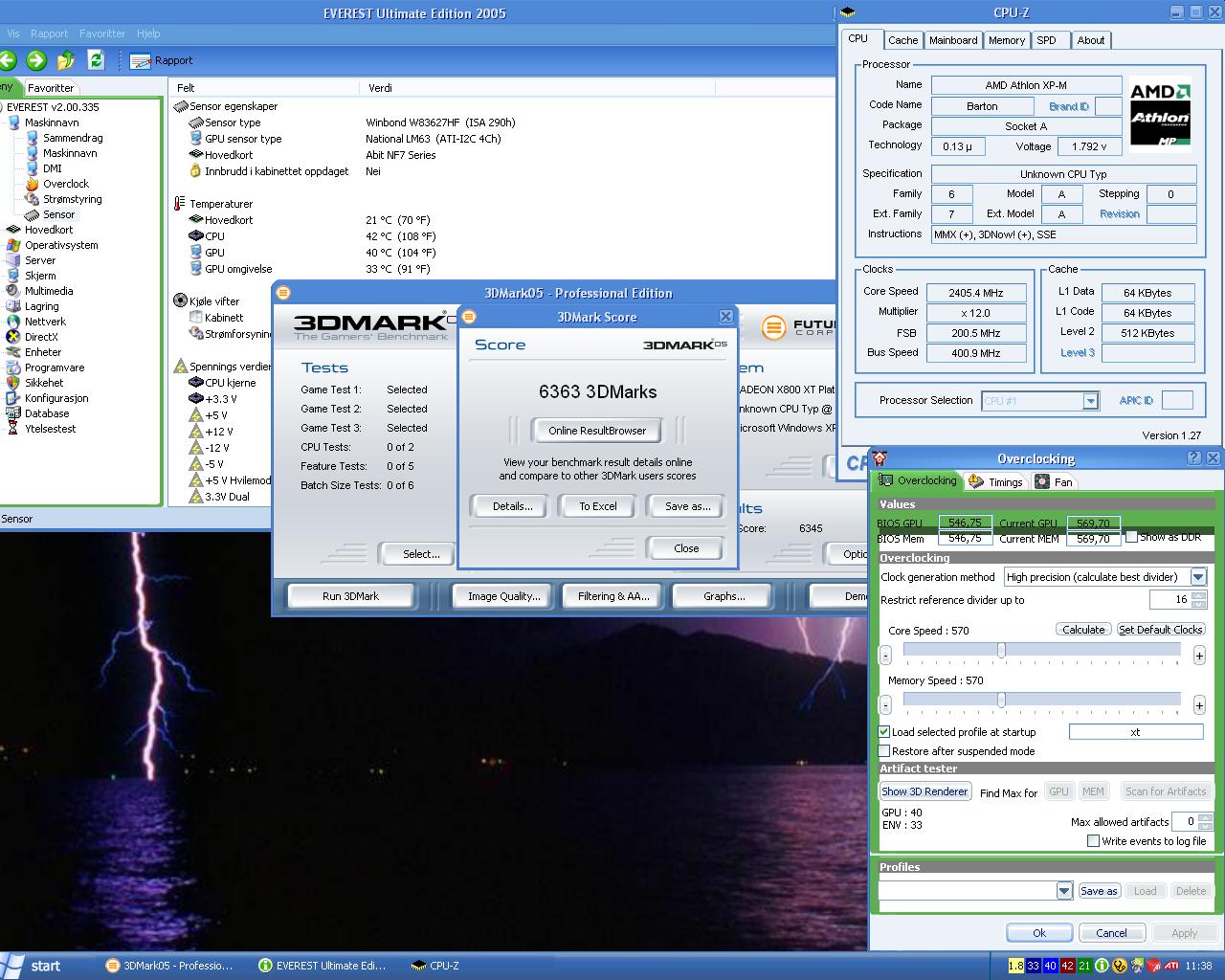Switch to Mainboard tab in CPU-Z
The image size is (1225, 980).
(x=953, y=40)
